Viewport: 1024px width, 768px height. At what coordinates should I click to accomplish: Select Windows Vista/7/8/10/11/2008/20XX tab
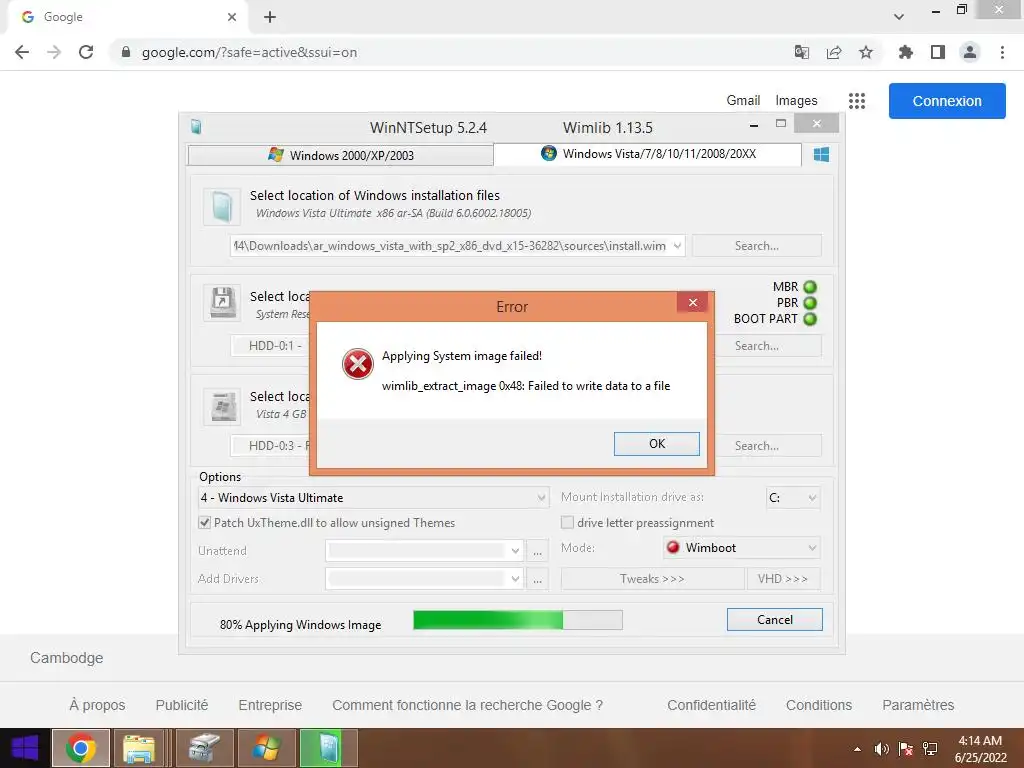pyautogui.click(x=647, y=154)
